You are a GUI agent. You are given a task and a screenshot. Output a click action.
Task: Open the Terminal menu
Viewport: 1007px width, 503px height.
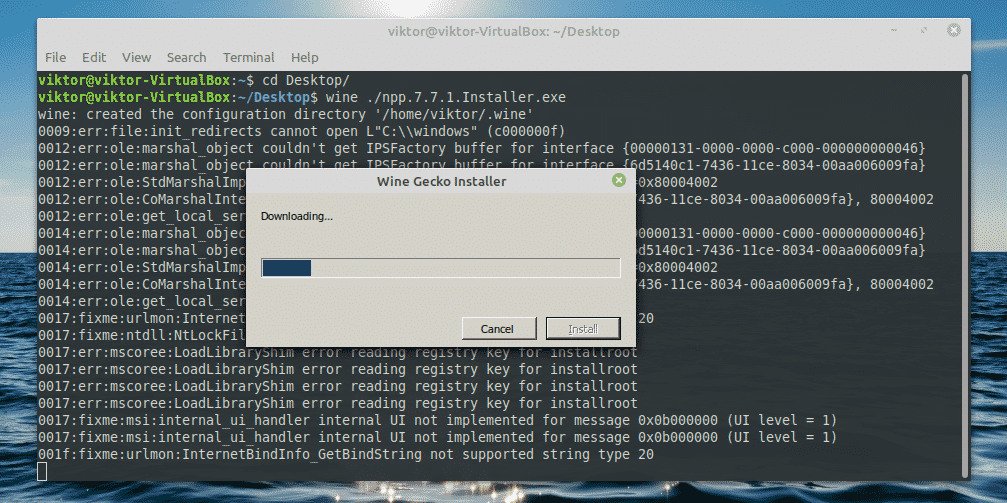coord(249,57)
